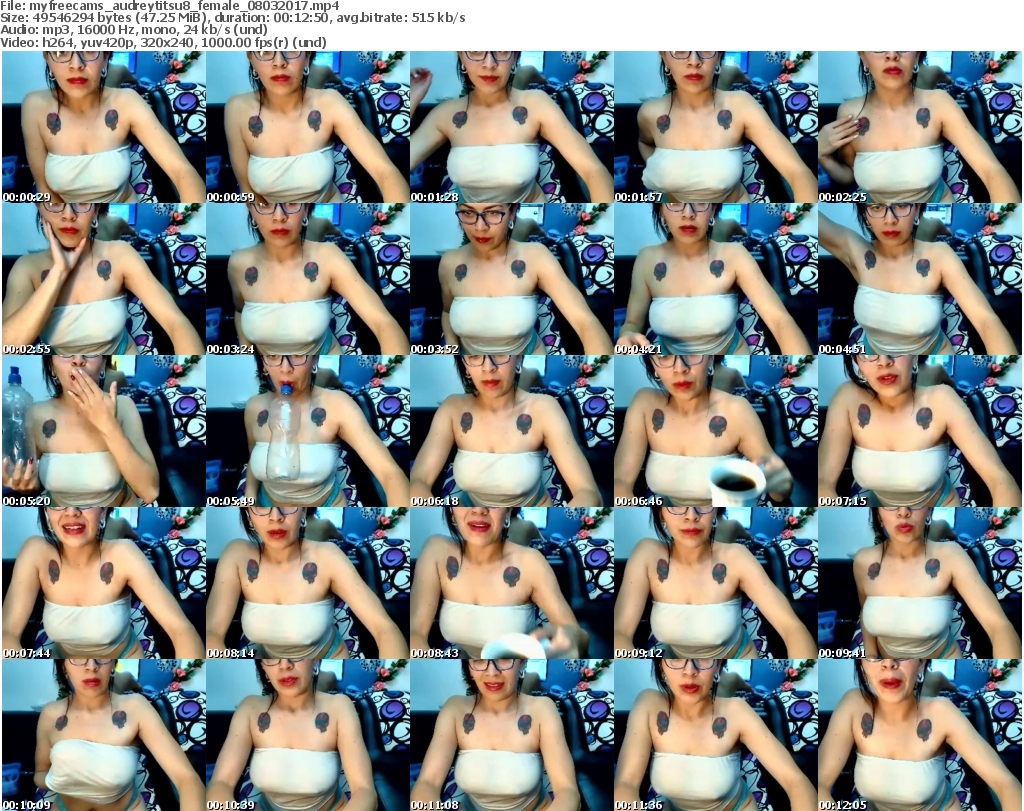1024x811 pixels.
Task: Select the thumbnail stamped 00:05:20
Action: click(104, 431)
